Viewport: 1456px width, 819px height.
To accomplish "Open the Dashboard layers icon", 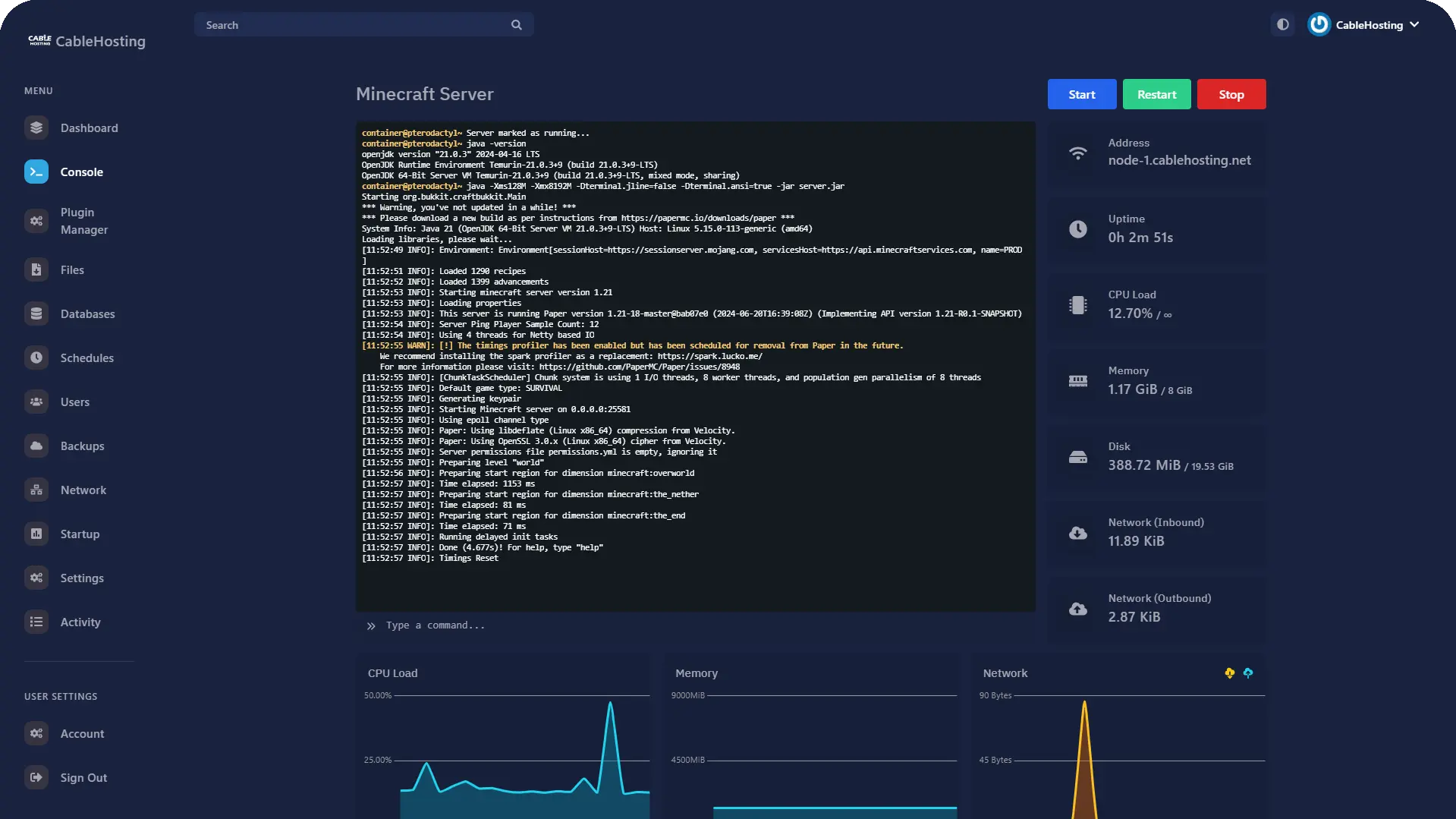I will coord(36,128).
